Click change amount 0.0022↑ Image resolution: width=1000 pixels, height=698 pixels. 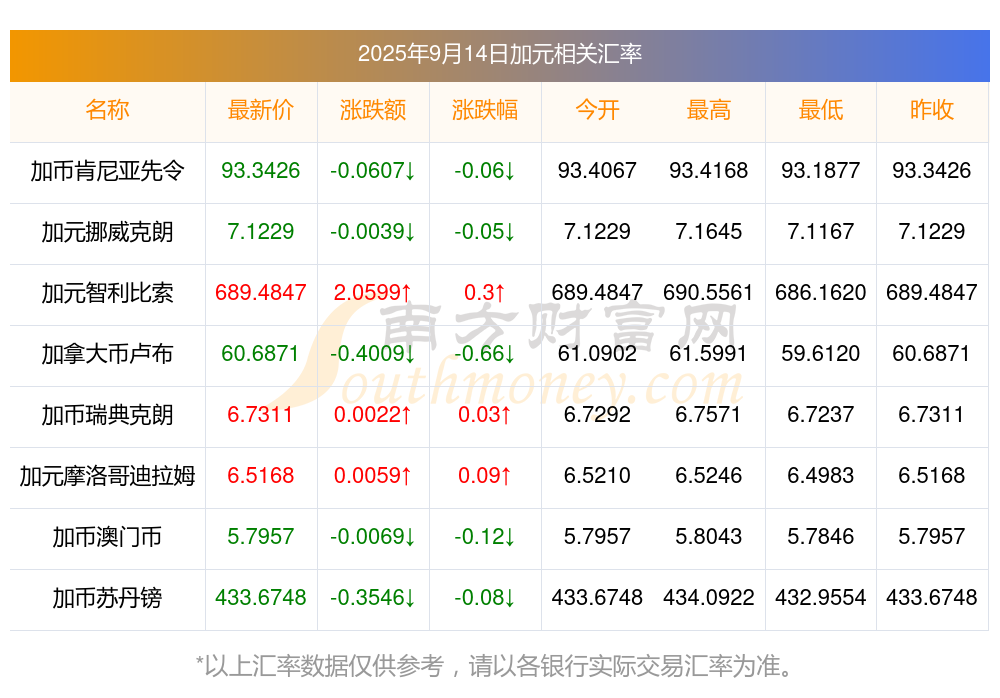373,415
